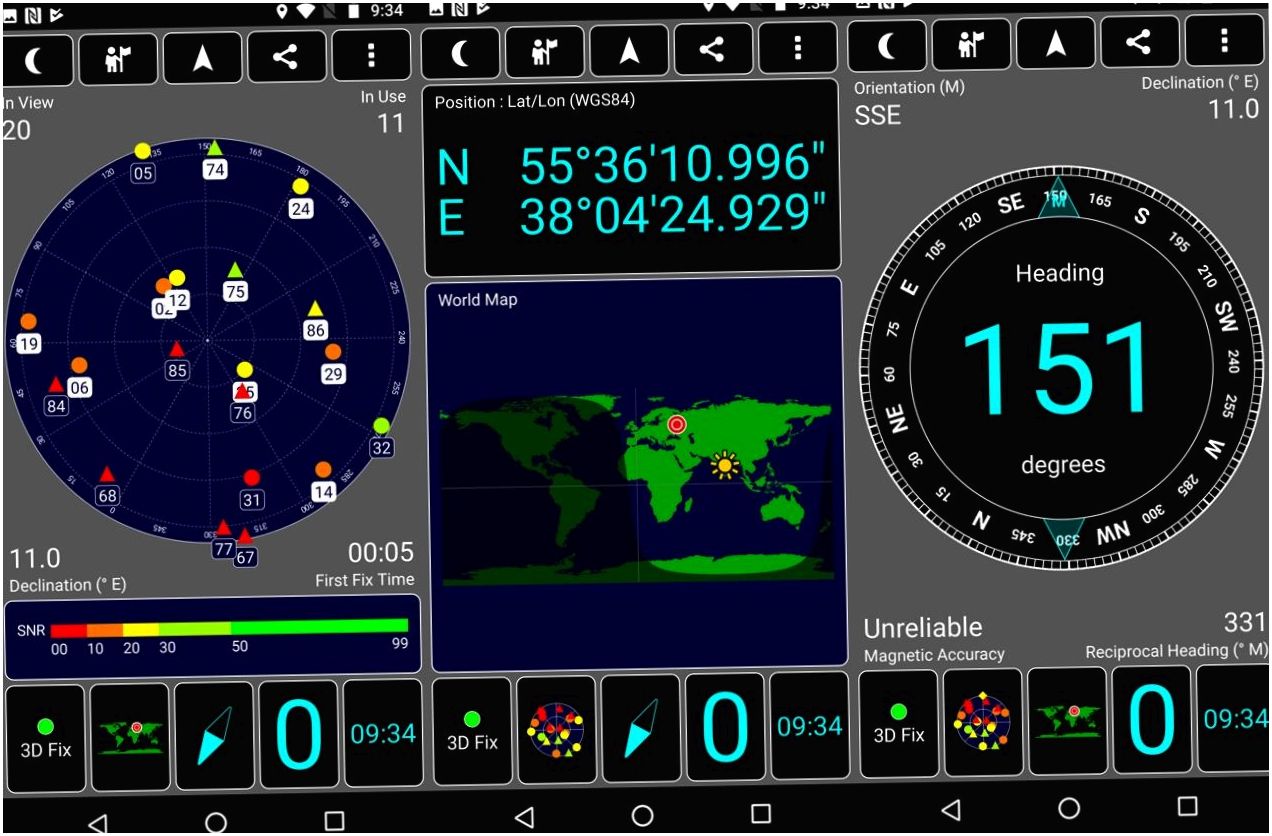Screen dimensions: 1272x836
Task: Tap satellite 74 marker in the sky view
Action: tap(214, 160)
